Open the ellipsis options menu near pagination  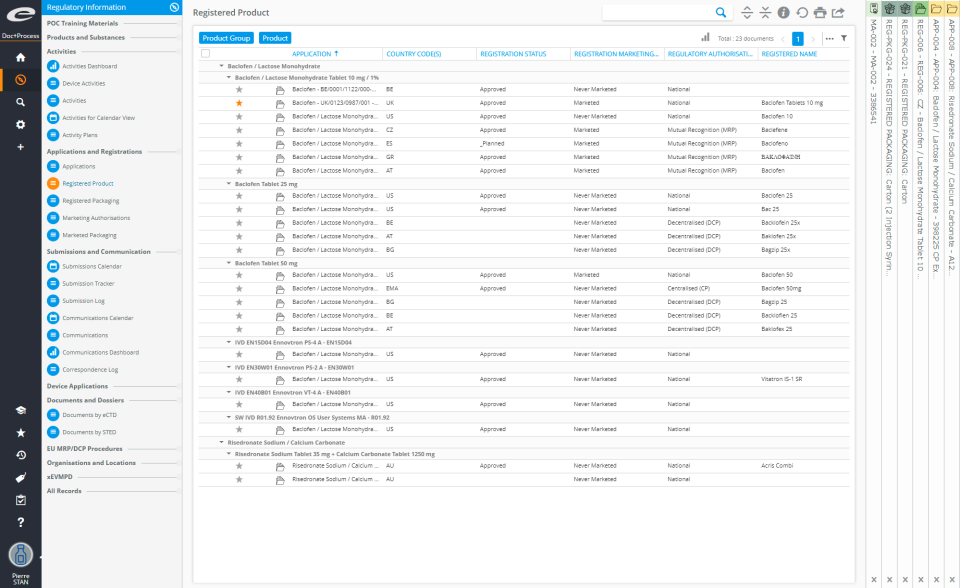(829, 38)
